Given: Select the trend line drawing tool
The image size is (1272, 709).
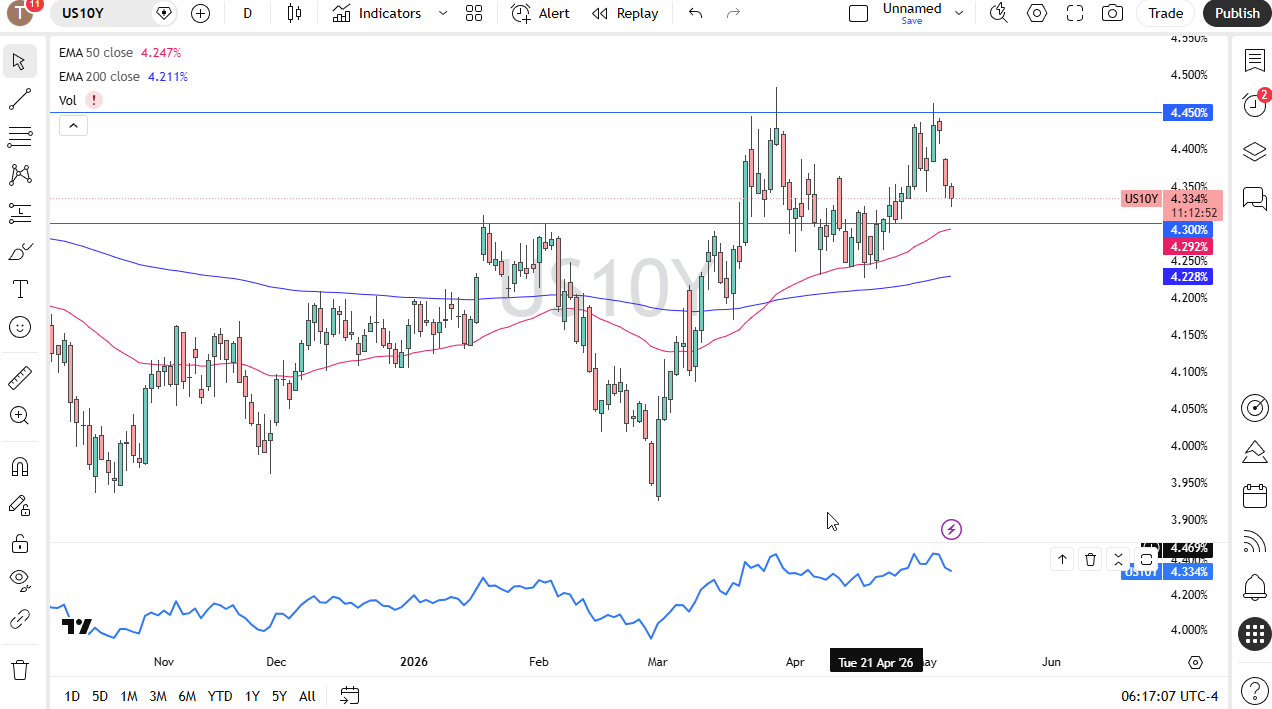Looking at the screenshot, I should pyautogui.click(x=19, y=99).
